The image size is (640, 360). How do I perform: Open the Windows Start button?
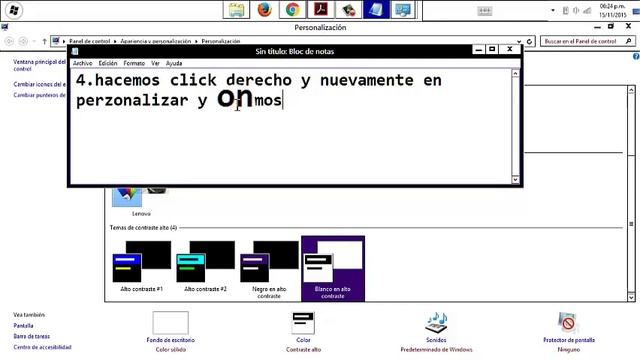(13, 10)
